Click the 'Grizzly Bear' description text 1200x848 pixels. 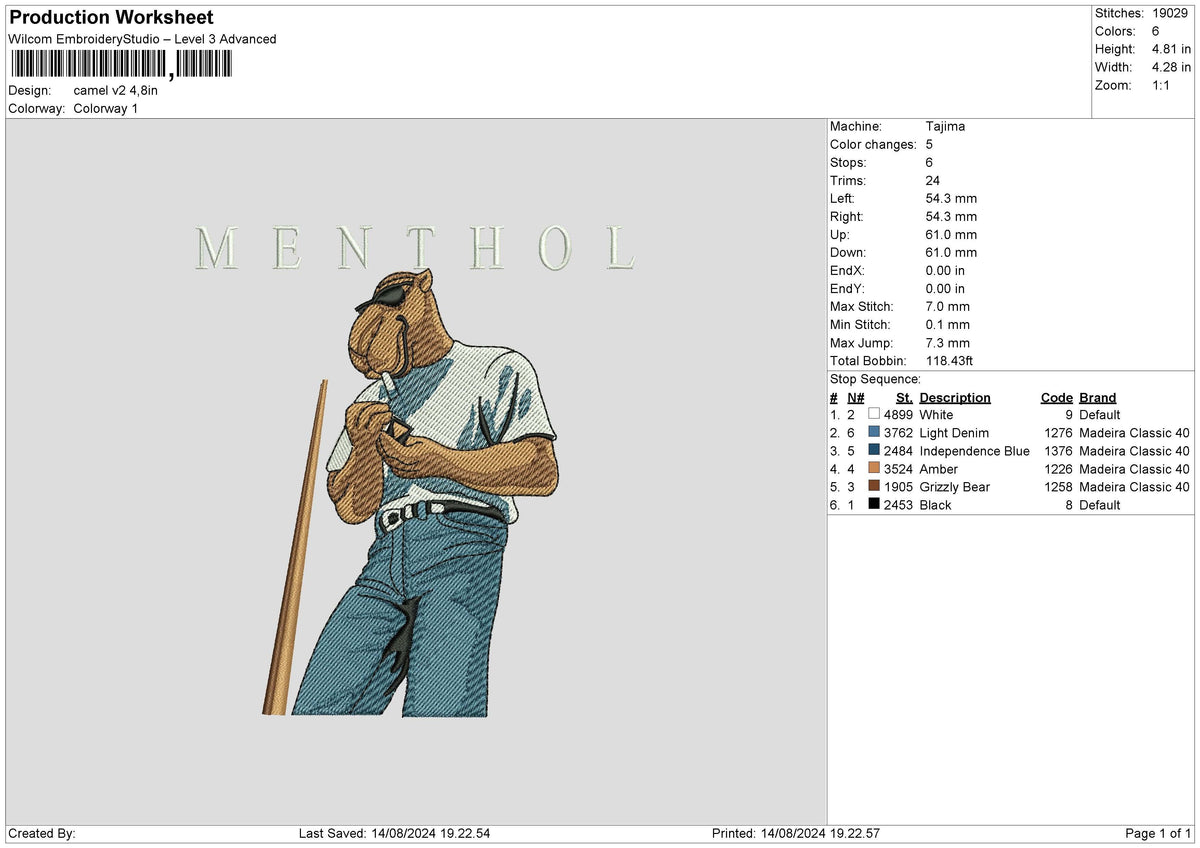(955, 486)
